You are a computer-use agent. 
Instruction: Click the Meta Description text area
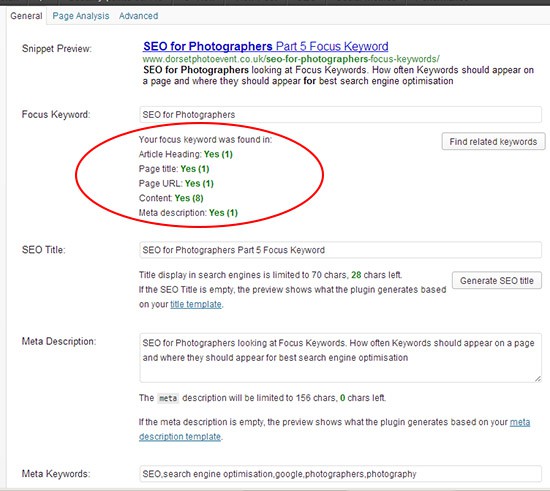tap(340, 358)
